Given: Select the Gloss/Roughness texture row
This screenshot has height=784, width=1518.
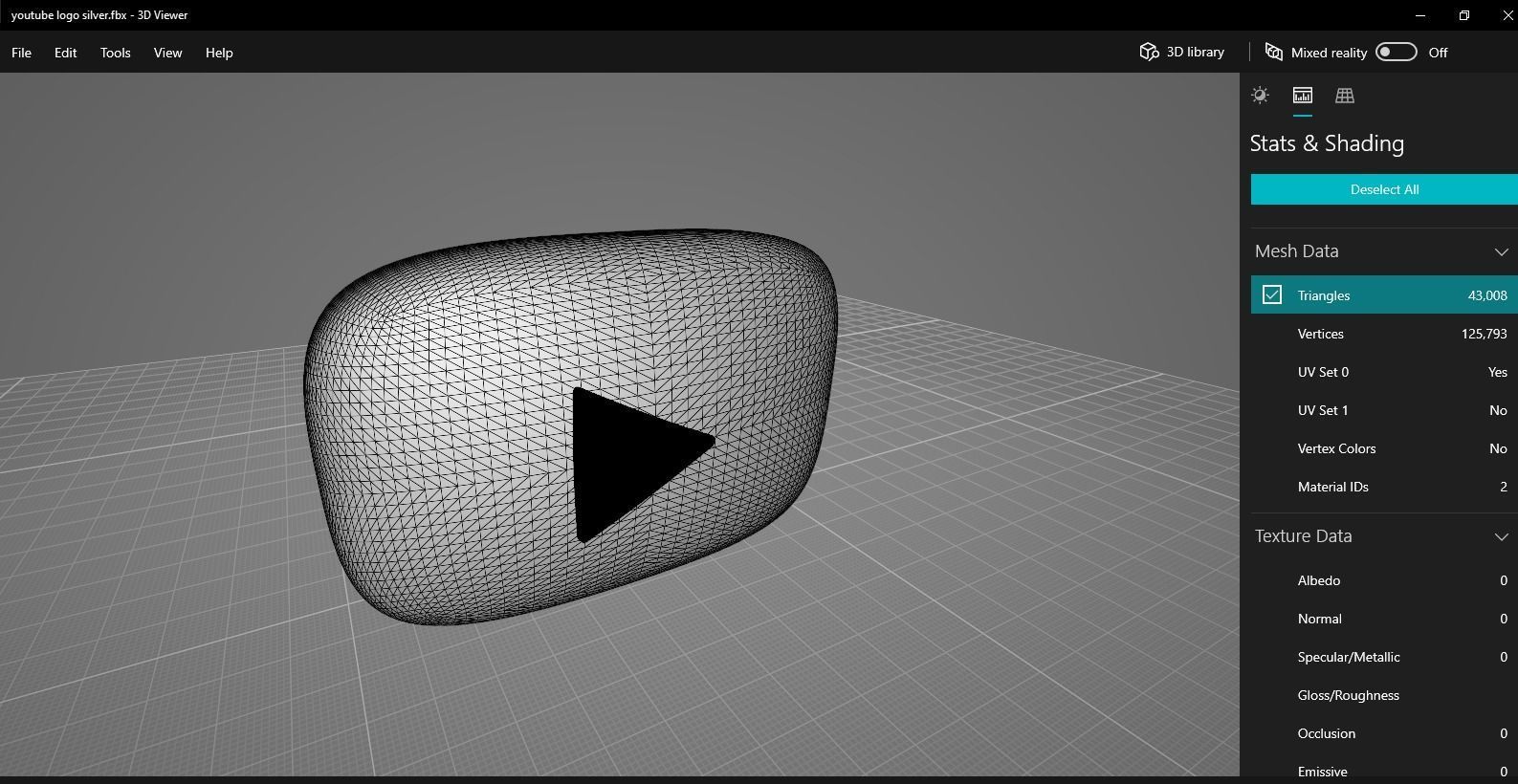Looking at the screenshot, I should click(1384, 695).
